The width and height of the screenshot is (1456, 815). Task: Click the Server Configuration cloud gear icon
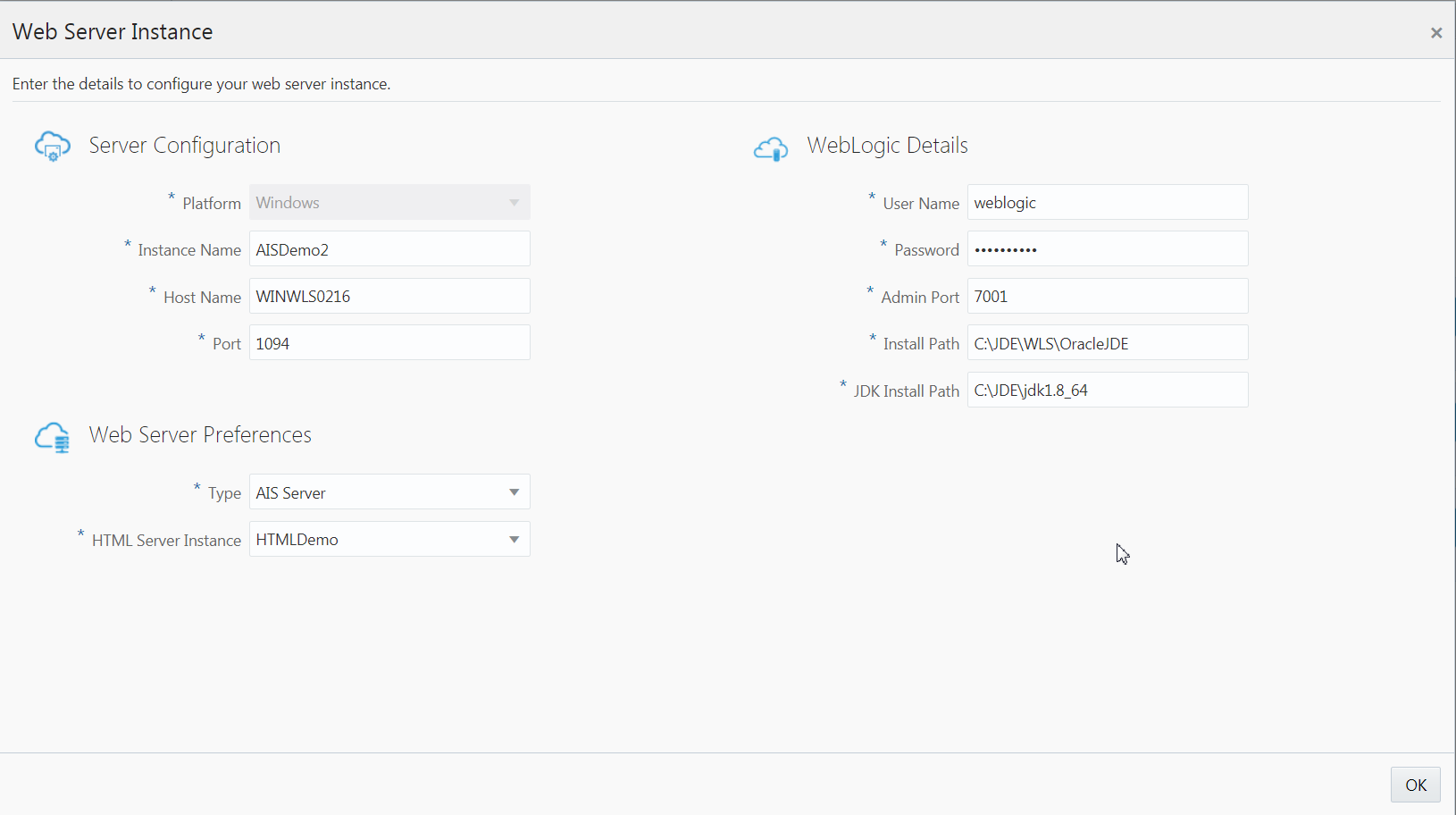(52, 146)
